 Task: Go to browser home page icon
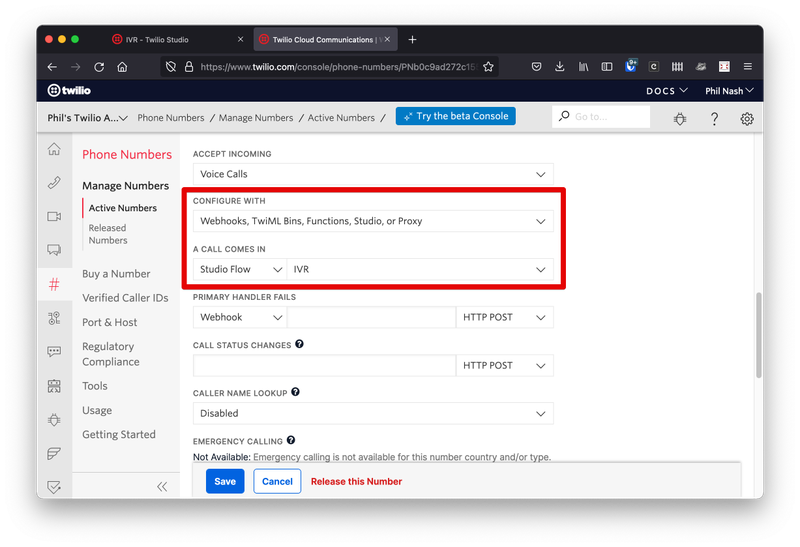(x=122, y=67)
